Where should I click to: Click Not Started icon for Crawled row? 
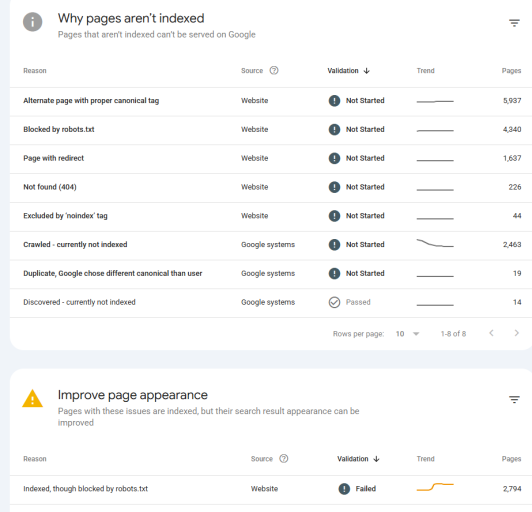334,245
